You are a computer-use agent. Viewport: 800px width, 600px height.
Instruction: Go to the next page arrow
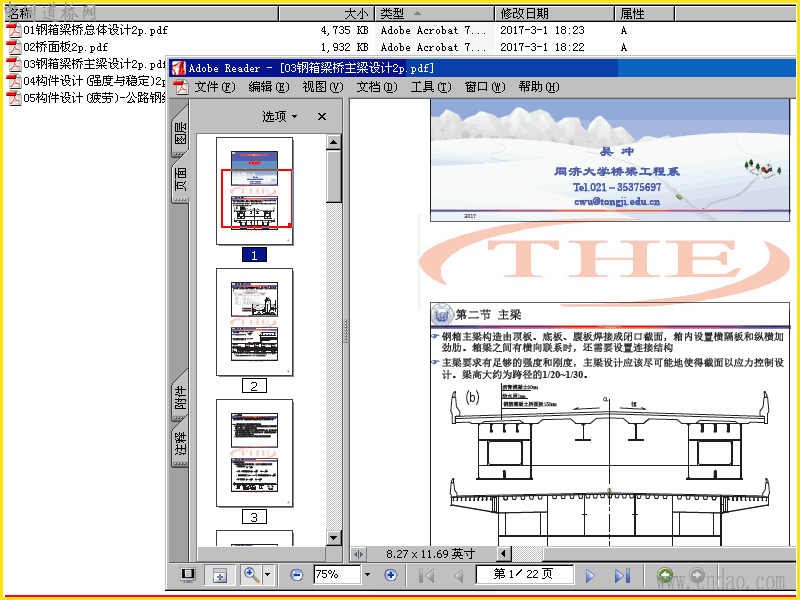point(590,576)
